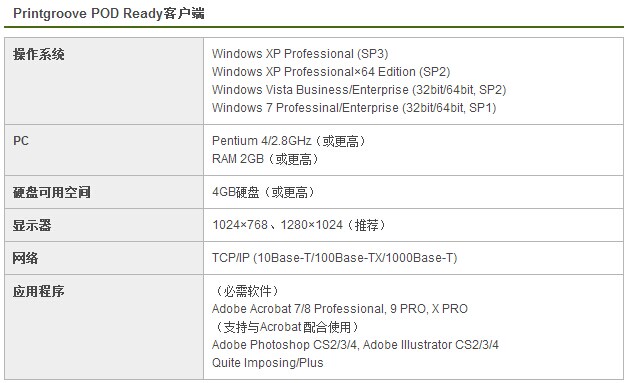Viewport: 627px width, 383px height.
Task: Click Windows XP Professional (SP3) text
Action: pyautogui.click(x=300, y=54)
